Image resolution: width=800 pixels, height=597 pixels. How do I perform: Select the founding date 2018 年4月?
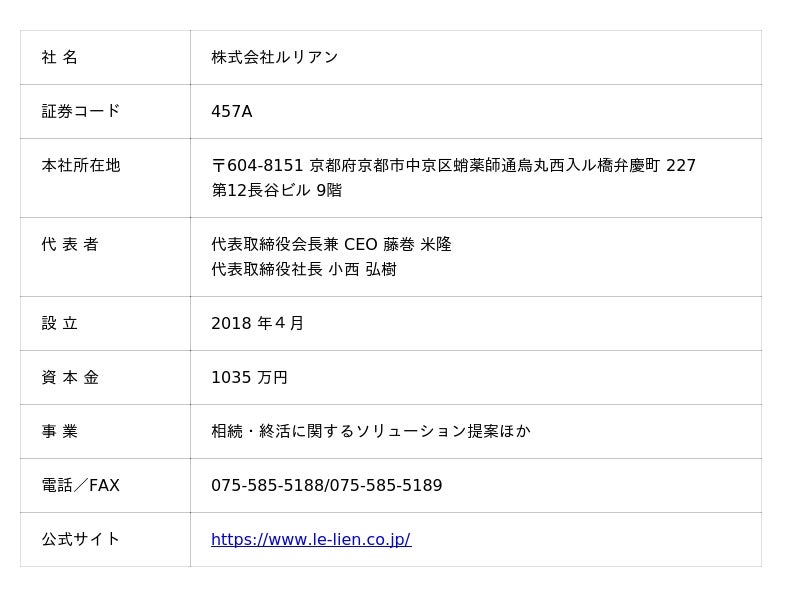[257, 324]
